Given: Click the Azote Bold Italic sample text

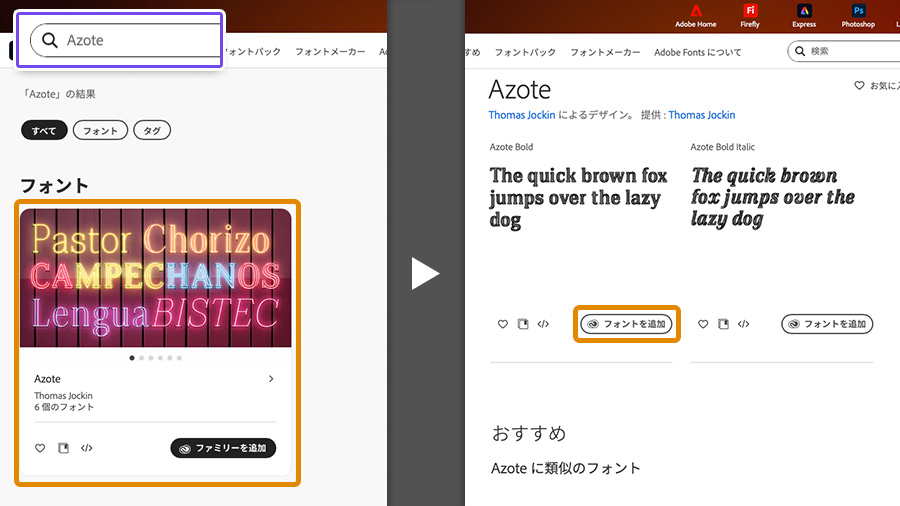Looking at the screenshot, I should coord(773,197).
